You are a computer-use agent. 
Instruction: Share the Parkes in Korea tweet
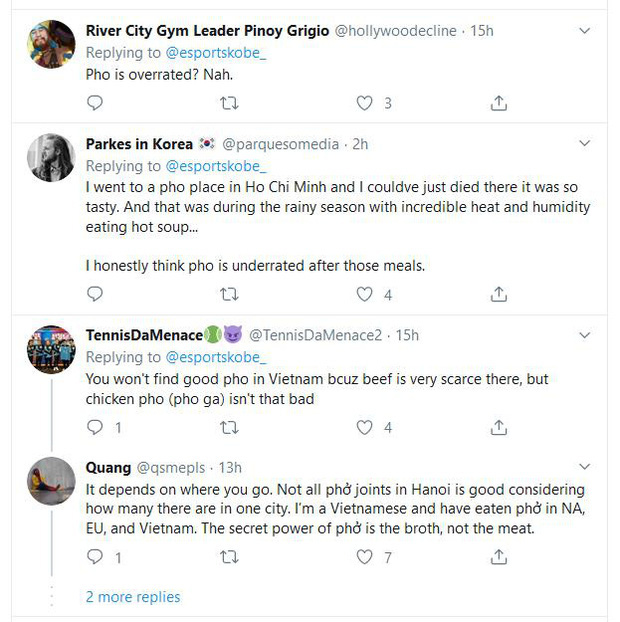coord(499,294)
